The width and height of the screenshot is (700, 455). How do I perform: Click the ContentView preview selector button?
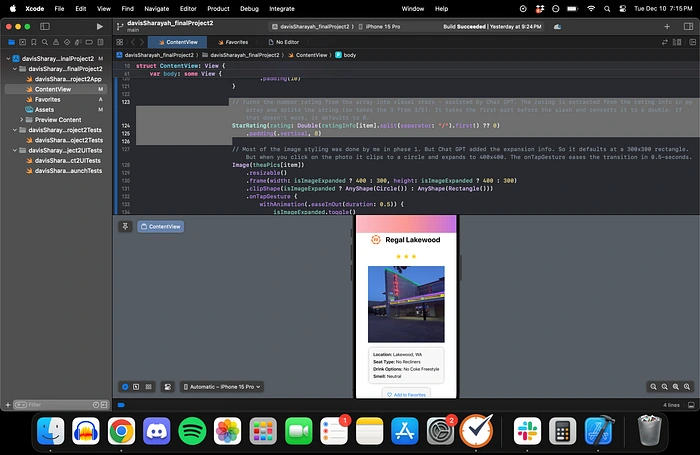[160, 227]
